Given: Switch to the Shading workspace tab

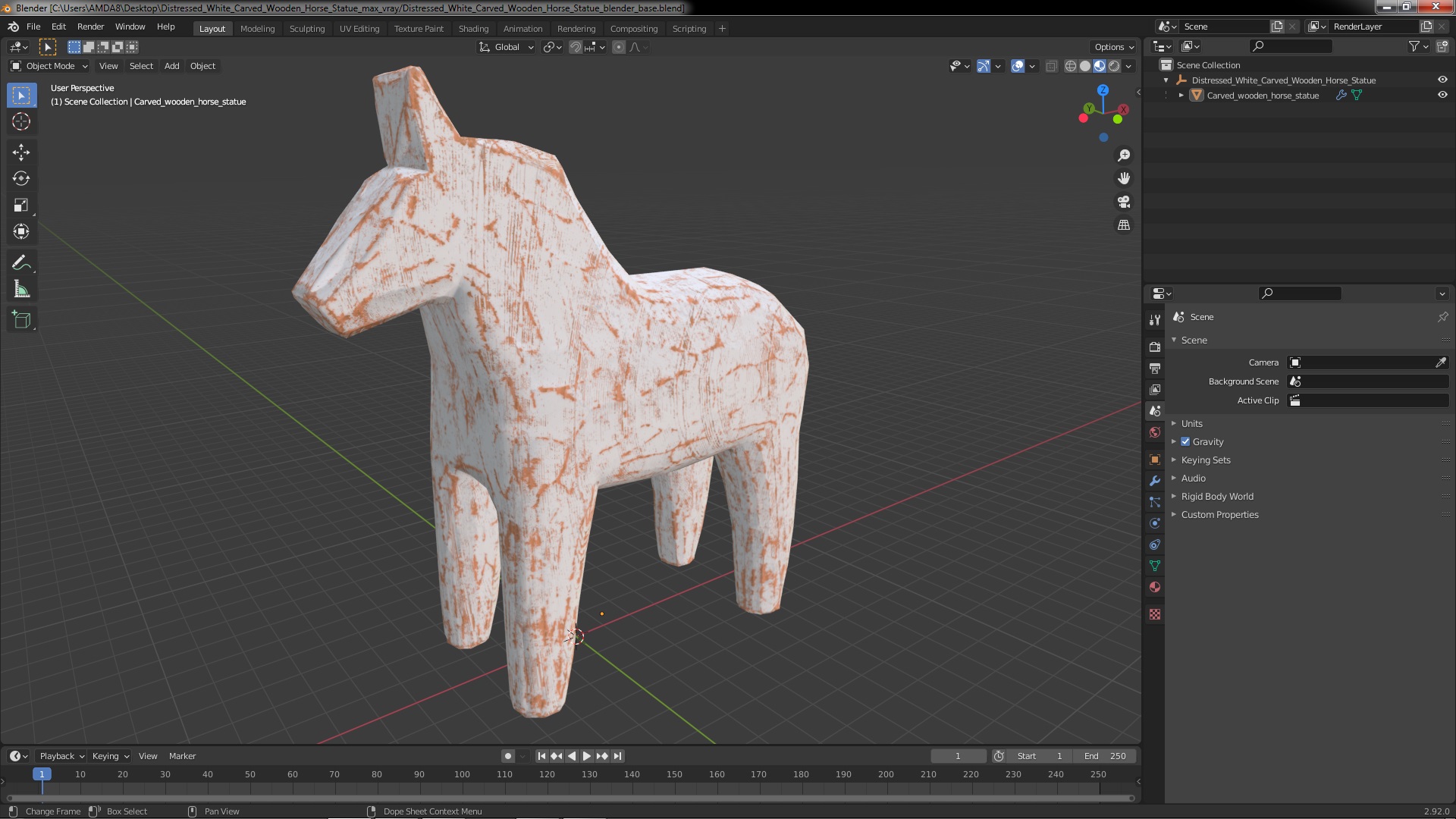Looking at the screenshot, I should (473, 29).
